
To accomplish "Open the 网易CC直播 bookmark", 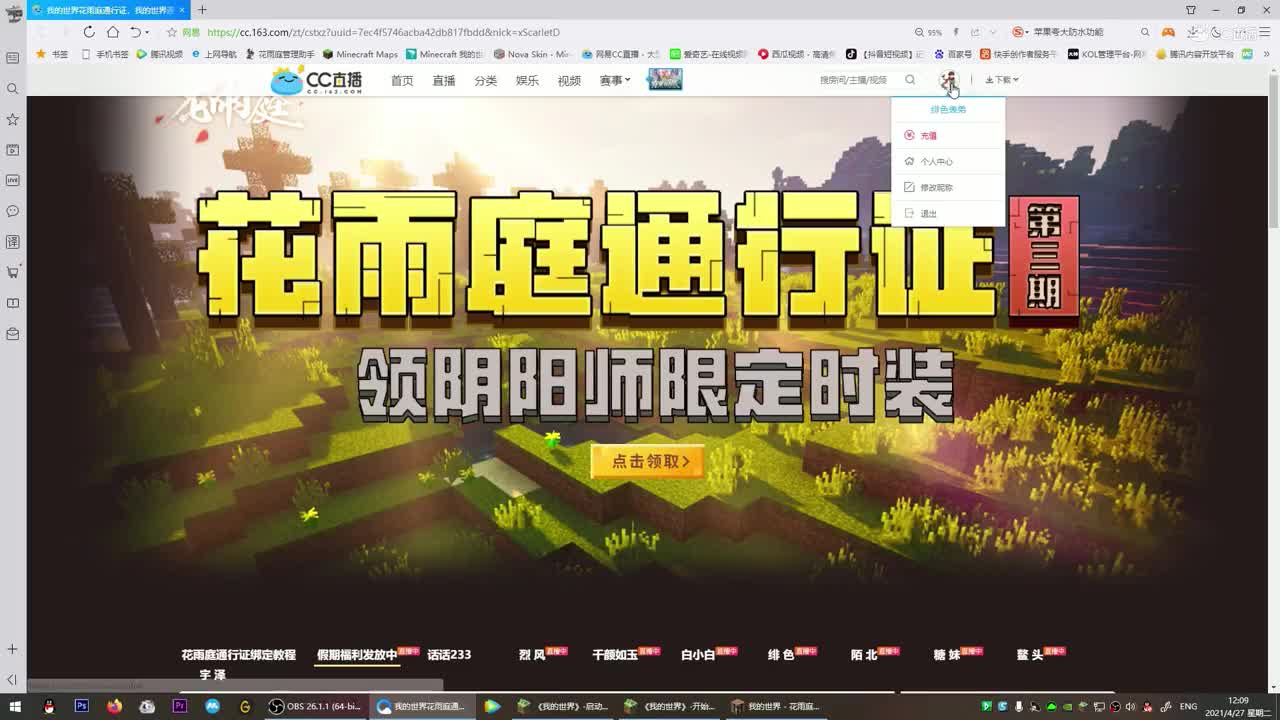I will (621, 54).
